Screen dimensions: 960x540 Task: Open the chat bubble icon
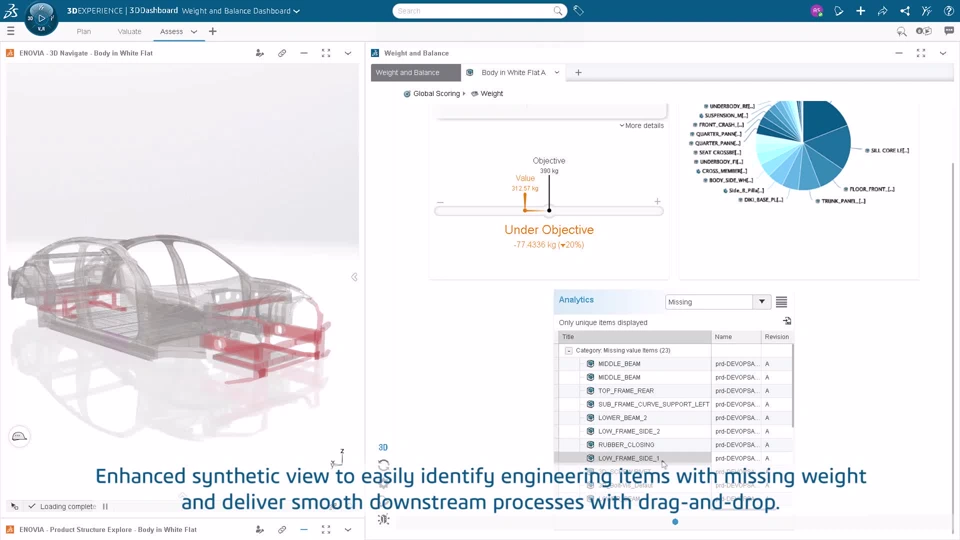pyautogui.click(x=948, y=31)
